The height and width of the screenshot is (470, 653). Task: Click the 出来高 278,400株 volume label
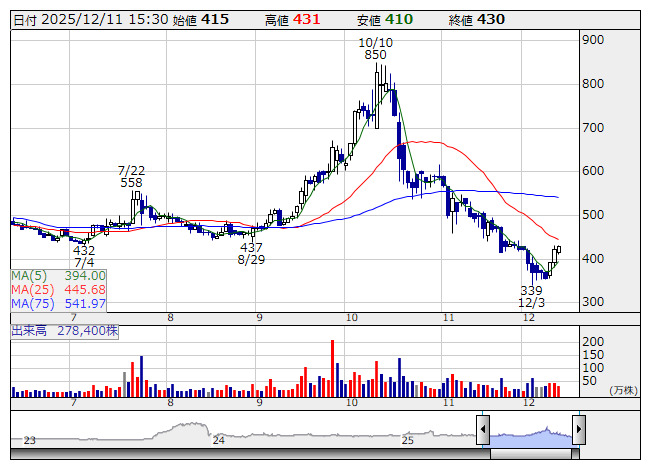pos(65,331)
